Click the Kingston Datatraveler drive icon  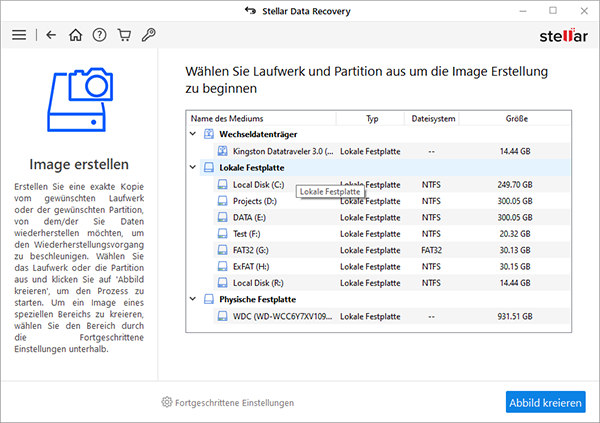(x=223, y=151)
